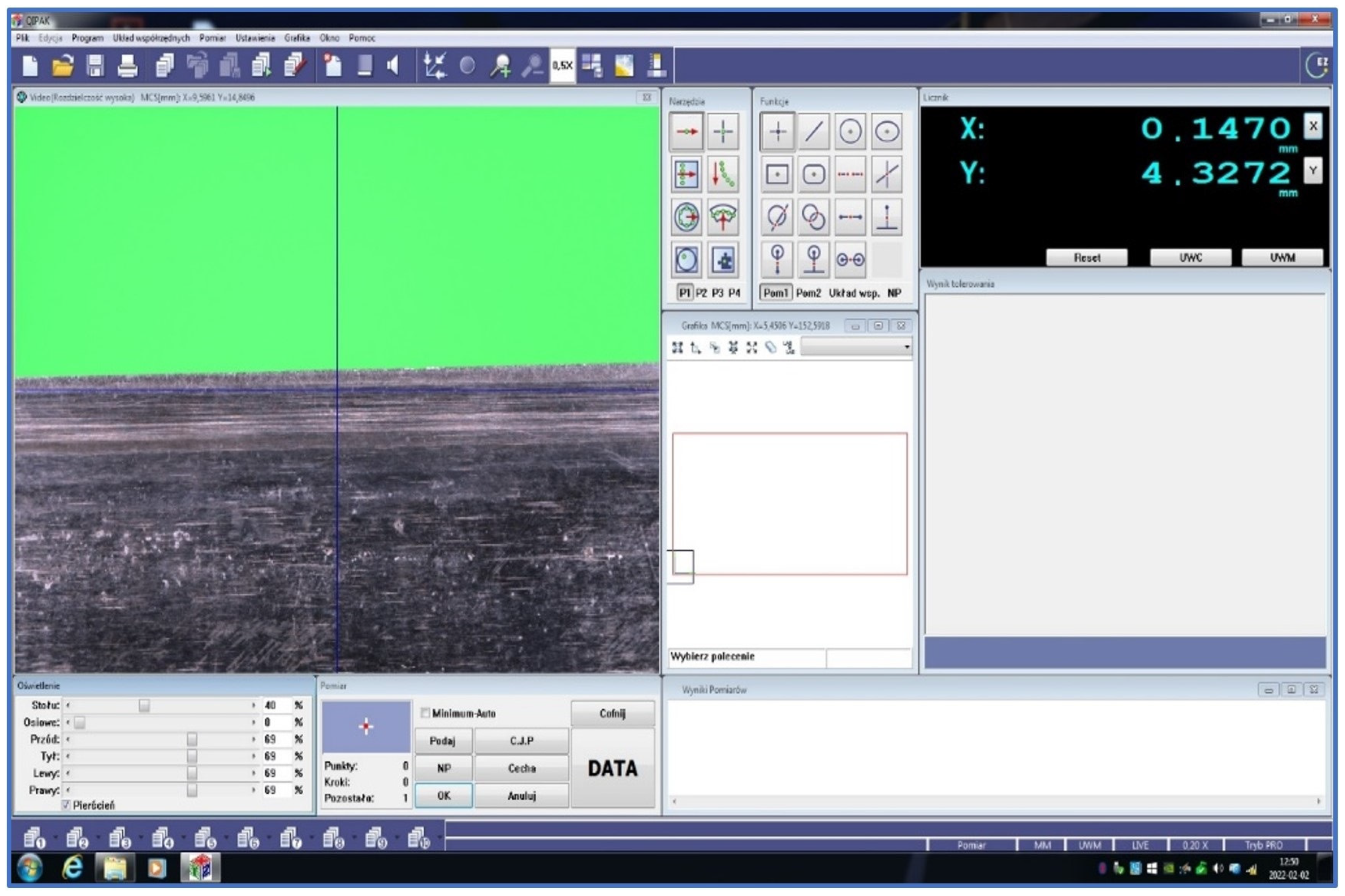Click right arrow of Stołu slider
This screenshot has height=896, width=1345.
coord(253,706)
